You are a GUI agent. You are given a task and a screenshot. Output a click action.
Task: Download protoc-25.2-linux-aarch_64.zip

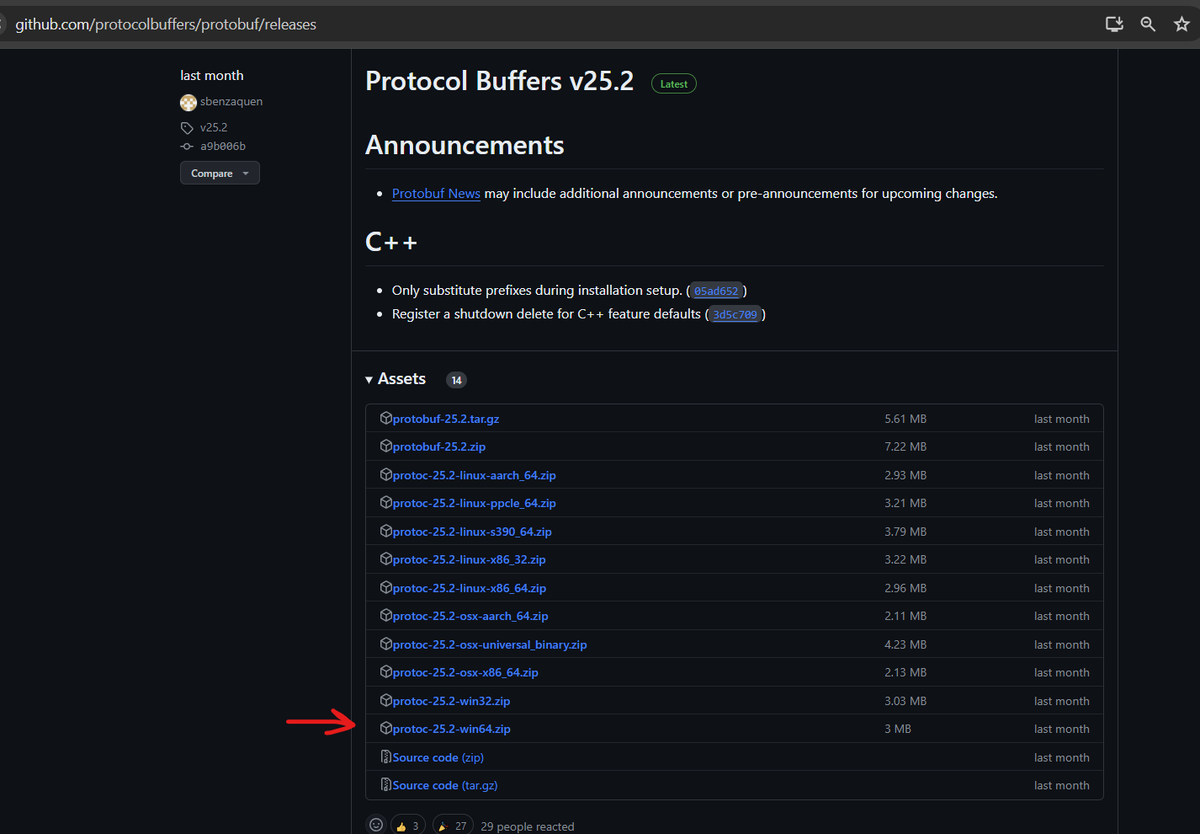pyautogui.click(x=474, y=475)
